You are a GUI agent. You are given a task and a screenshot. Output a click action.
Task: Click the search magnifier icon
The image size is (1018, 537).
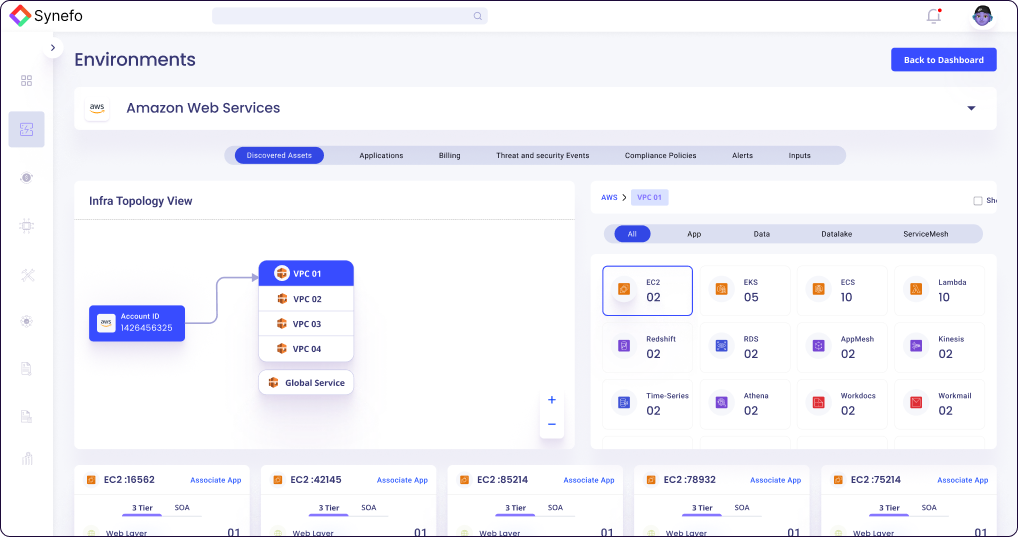pos(478,16)
